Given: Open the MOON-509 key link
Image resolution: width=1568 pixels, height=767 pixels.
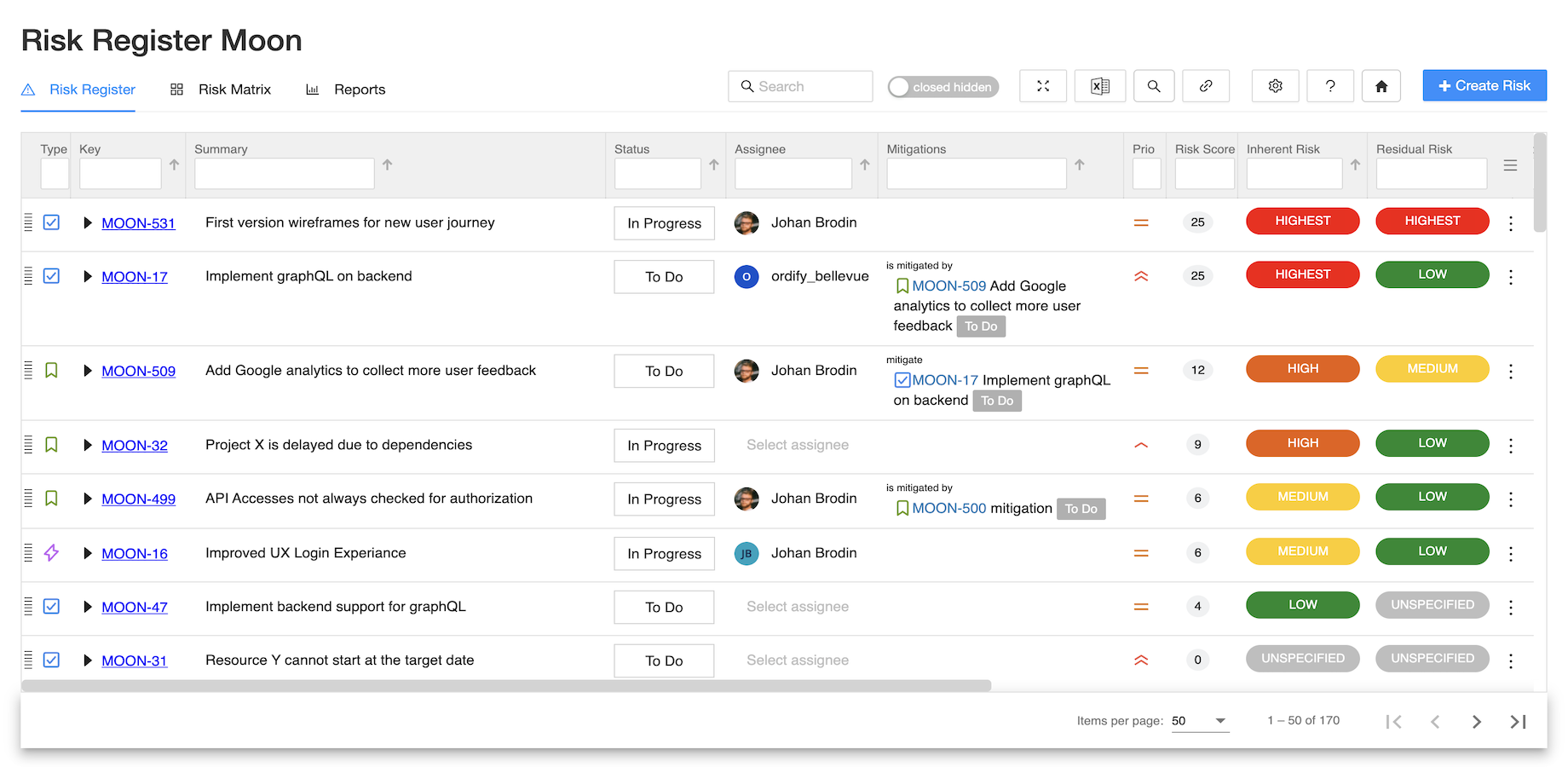Looking at the screenshot, I should 138,372.
